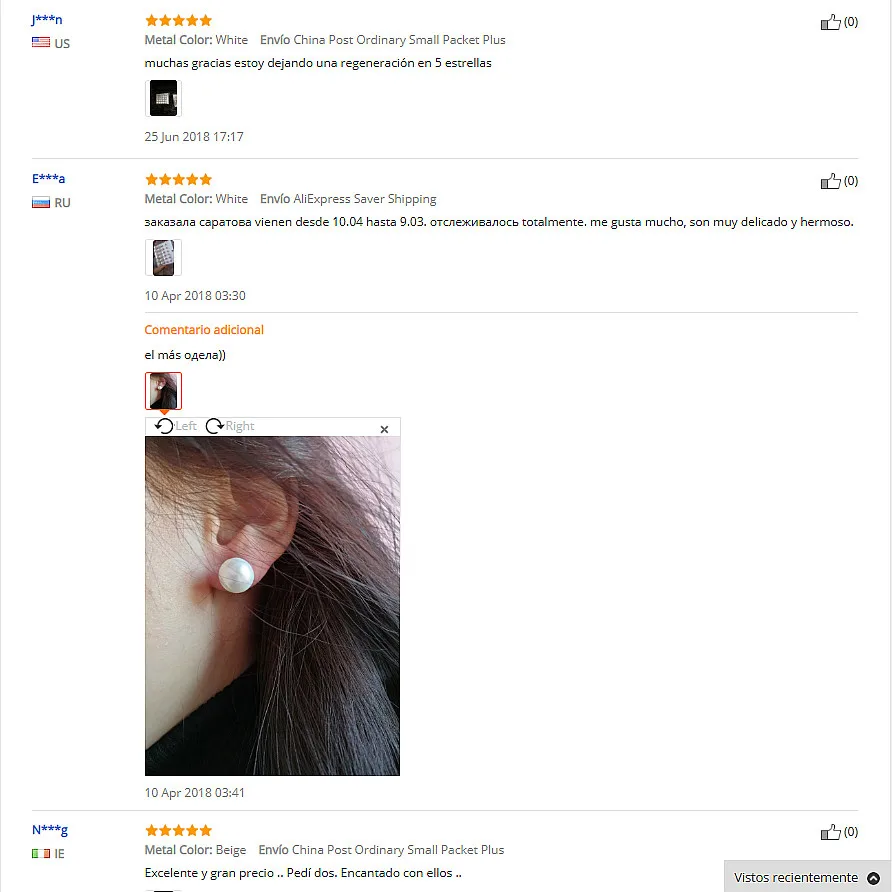This screenshot has height=892, width=892.
Task: Click thumbs-up icon on E***a's review
Action: [830, 181]
